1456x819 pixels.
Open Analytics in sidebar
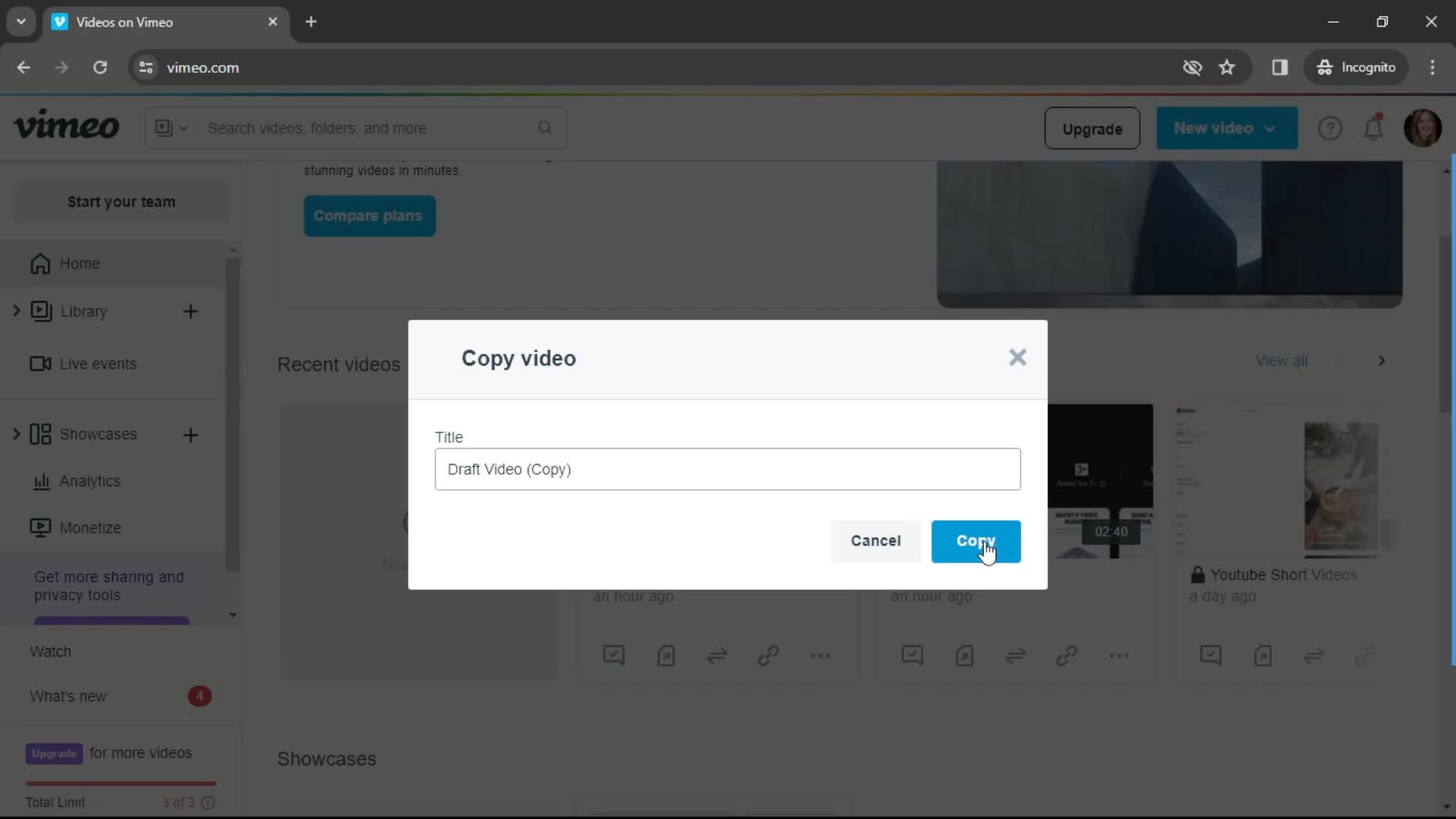[76, 481]
